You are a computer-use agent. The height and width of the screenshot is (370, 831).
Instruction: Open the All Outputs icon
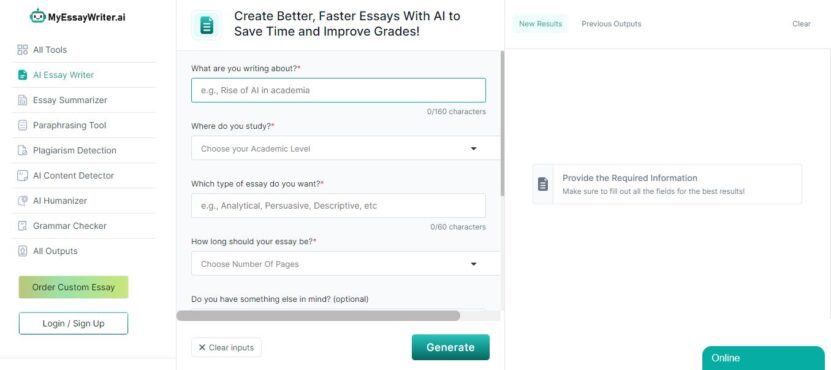22,251
